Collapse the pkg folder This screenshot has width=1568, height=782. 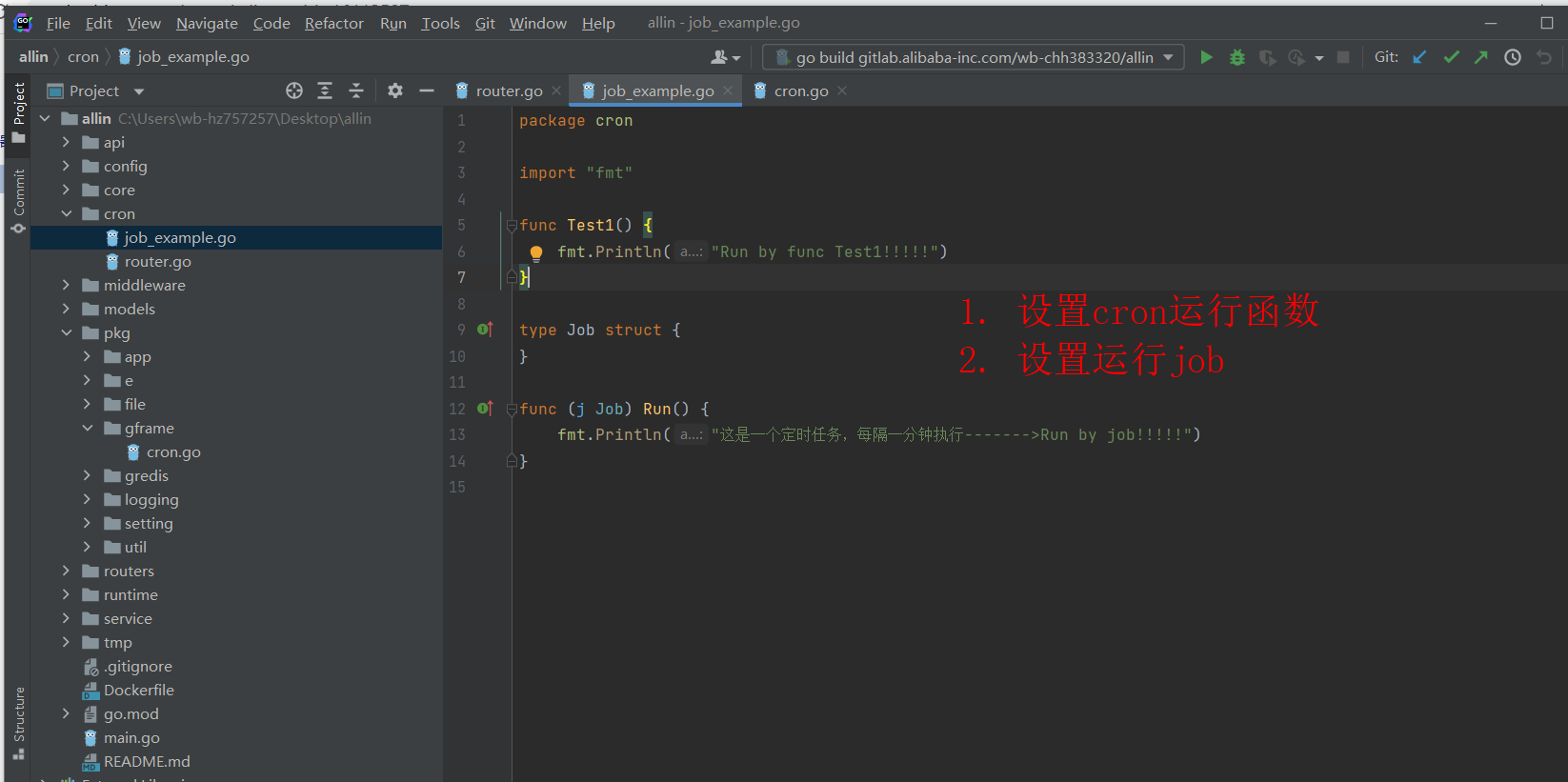[66, 332]
